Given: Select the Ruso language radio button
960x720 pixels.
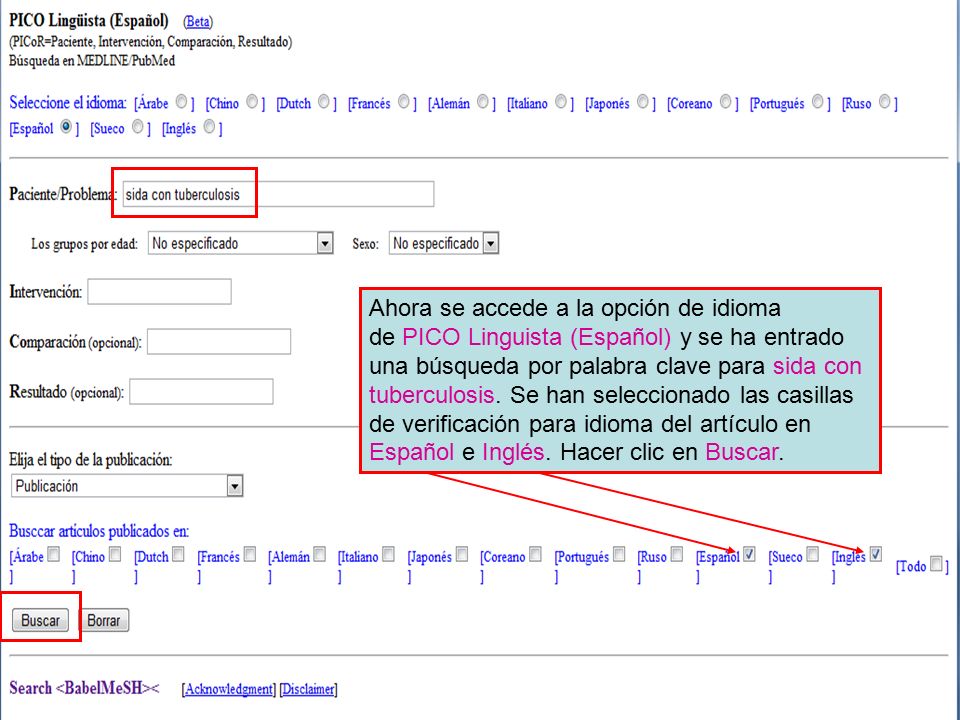Looking at the screenshot, I should [x=885, y=101].
